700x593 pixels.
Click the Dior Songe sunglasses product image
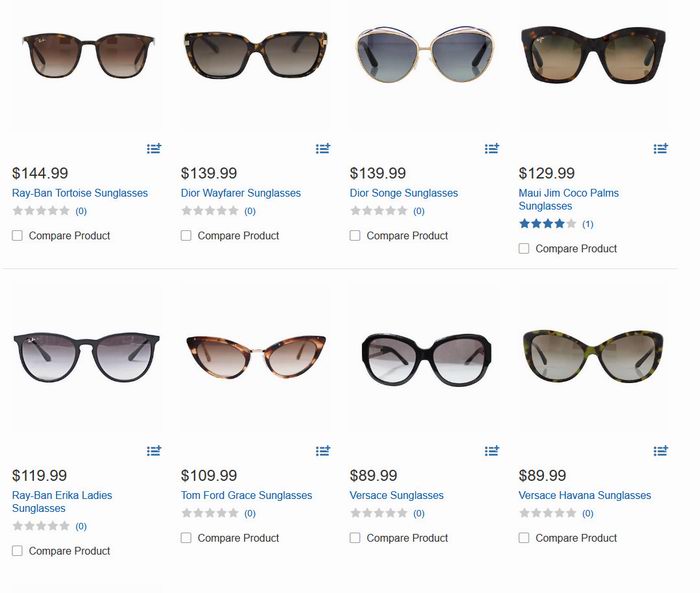[x=425, y=54]
